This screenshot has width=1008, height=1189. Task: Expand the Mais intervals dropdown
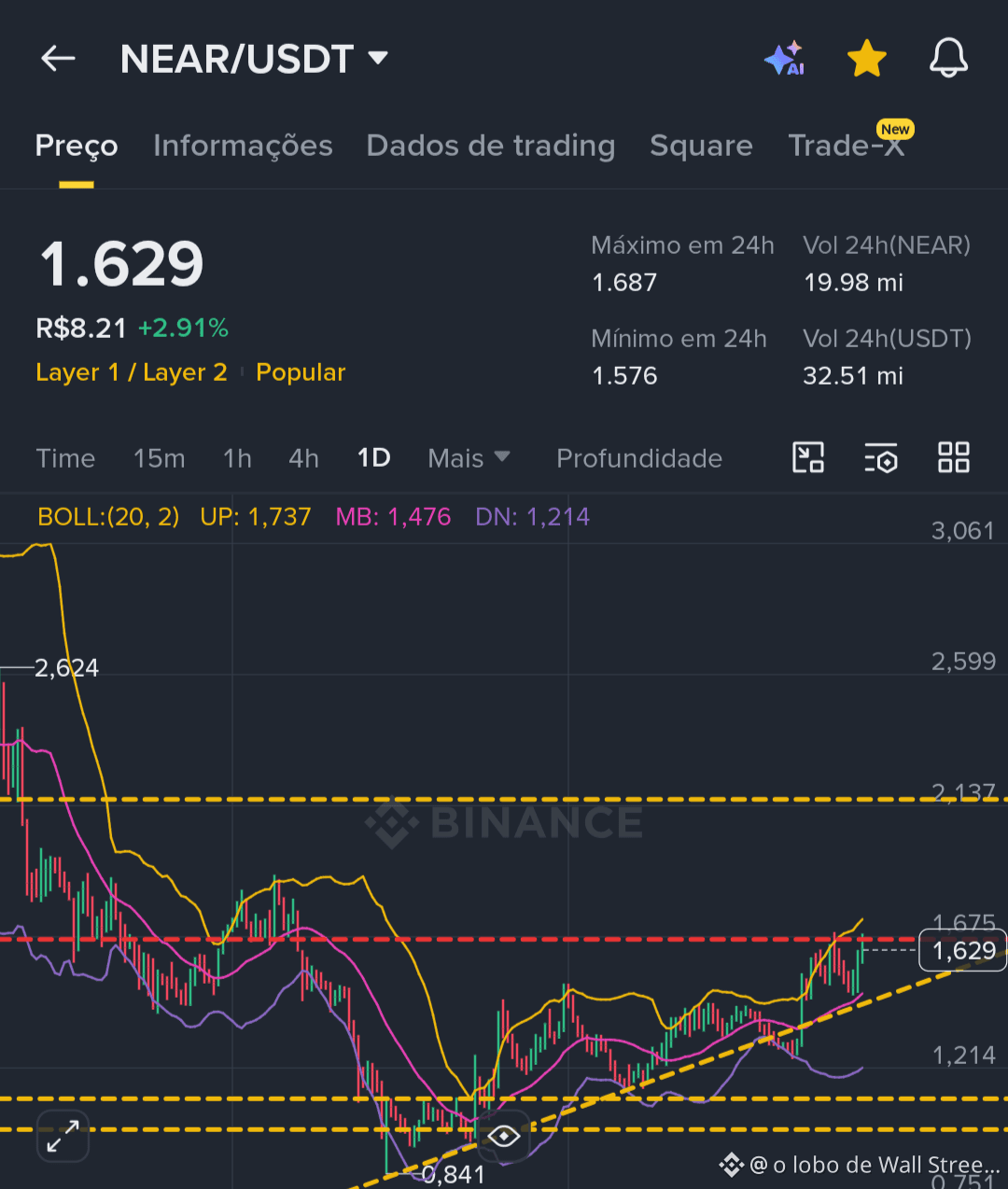(x=469, y=458)
